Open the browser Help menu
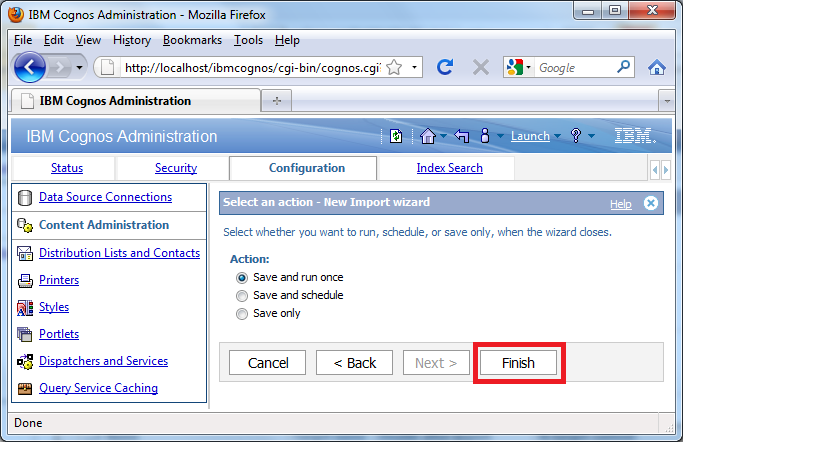 point(287,40)
